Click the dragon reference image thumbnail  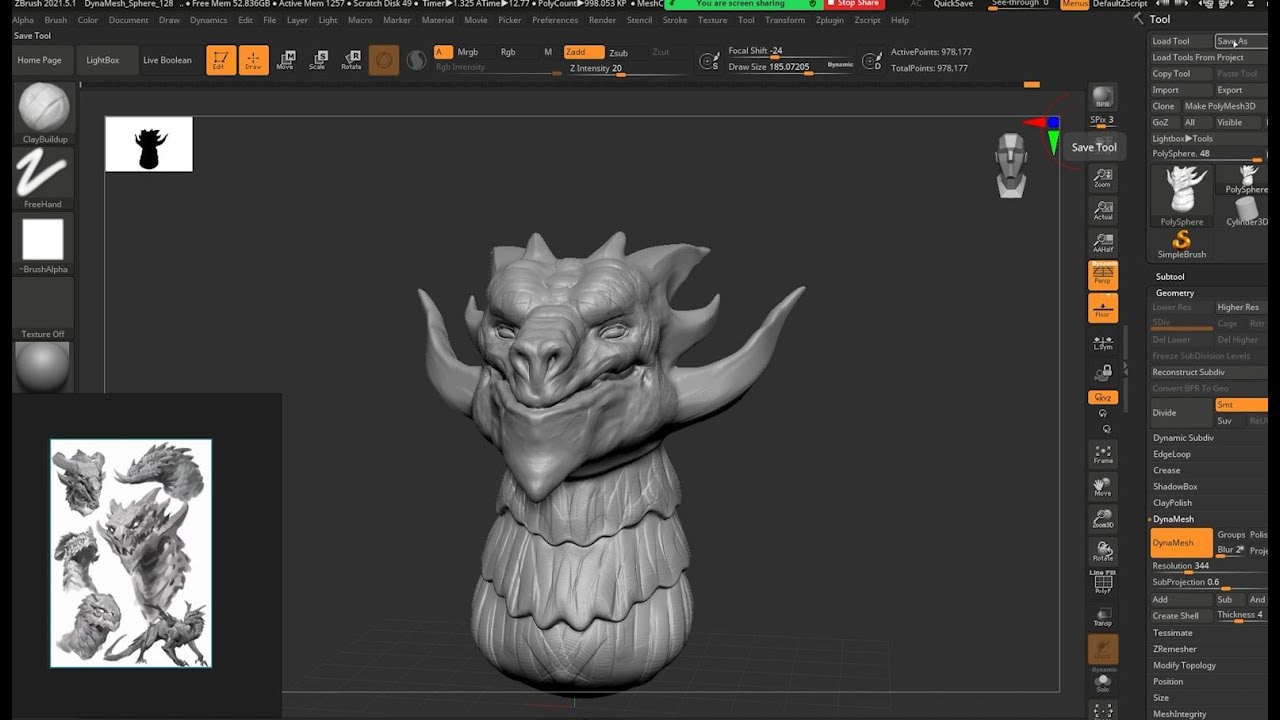pos(131,553)
